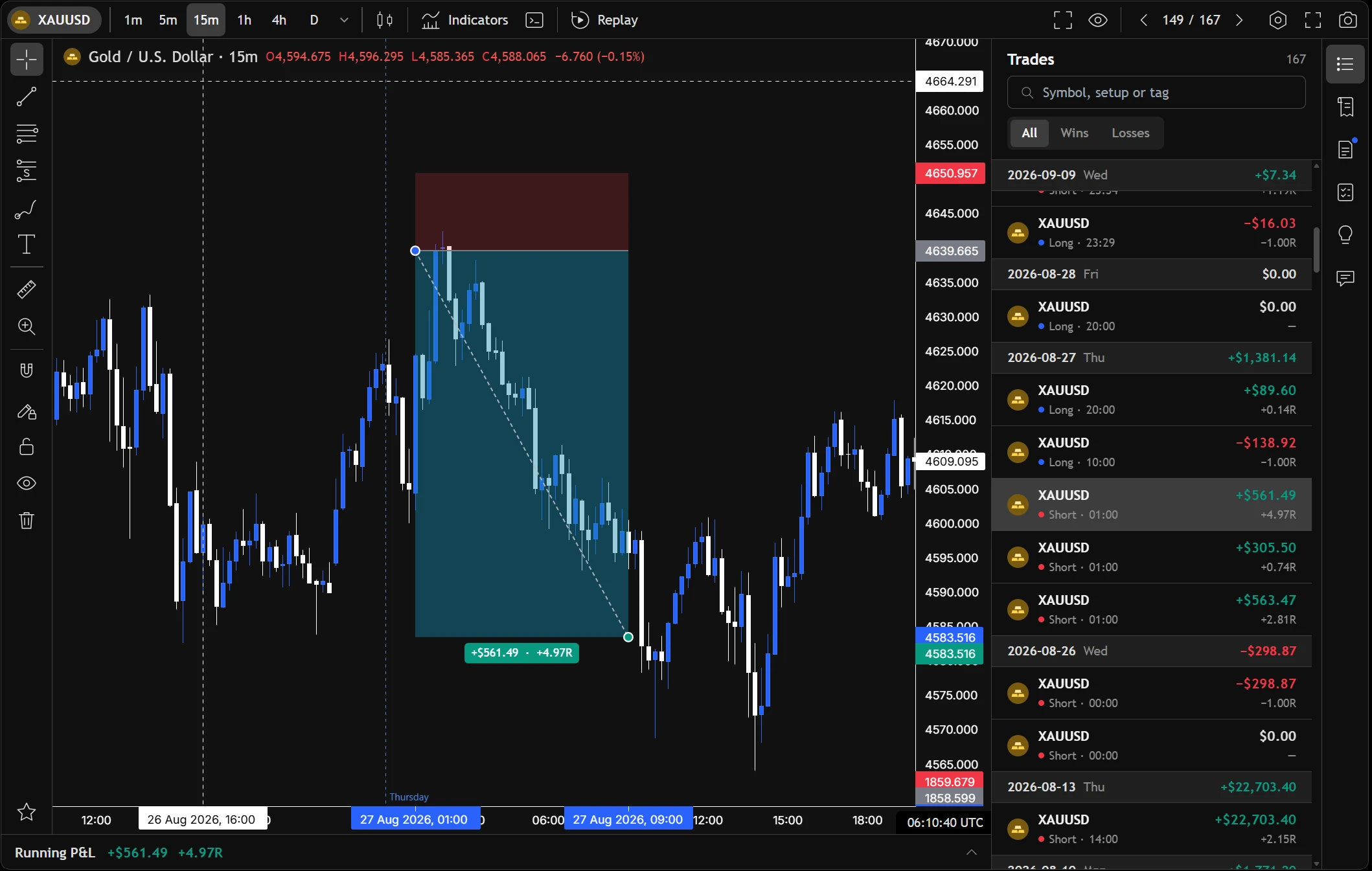Switch to the 4h timeframe
Screen dimensions: 1372x871
click(279, 20)
